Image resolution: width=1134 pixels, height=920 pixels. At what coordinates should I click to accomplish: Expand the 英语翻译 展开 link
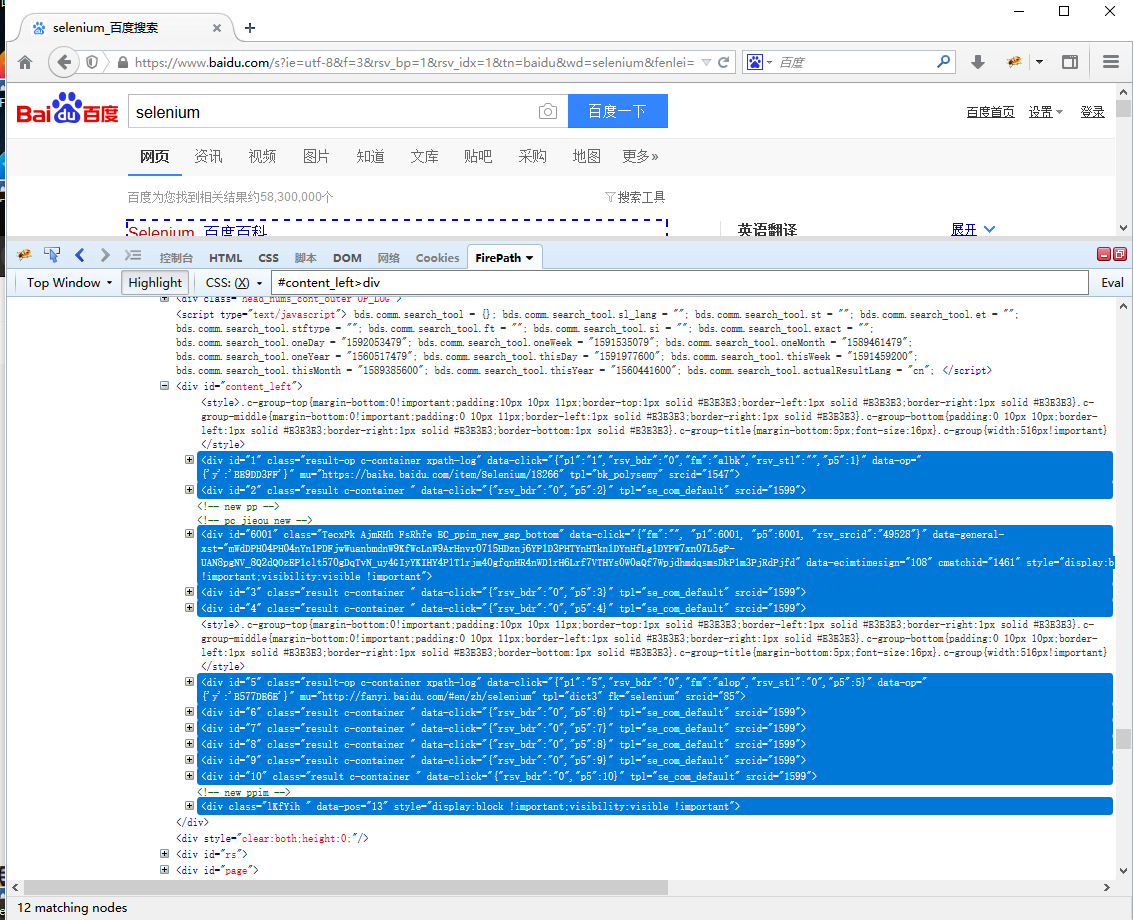coord(973,229)
